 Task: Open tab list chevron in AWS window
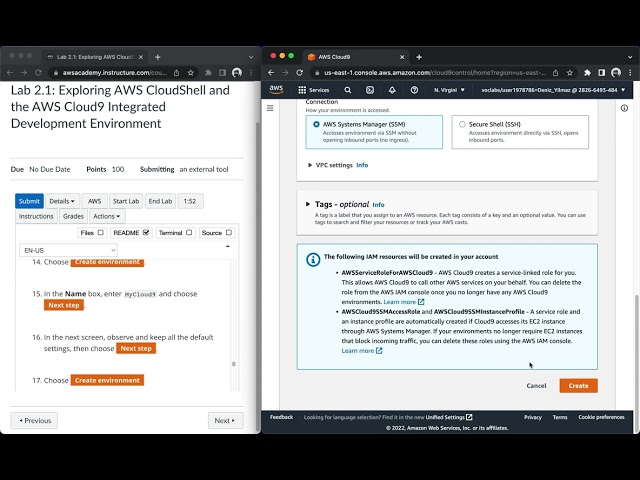coord(630,57)
